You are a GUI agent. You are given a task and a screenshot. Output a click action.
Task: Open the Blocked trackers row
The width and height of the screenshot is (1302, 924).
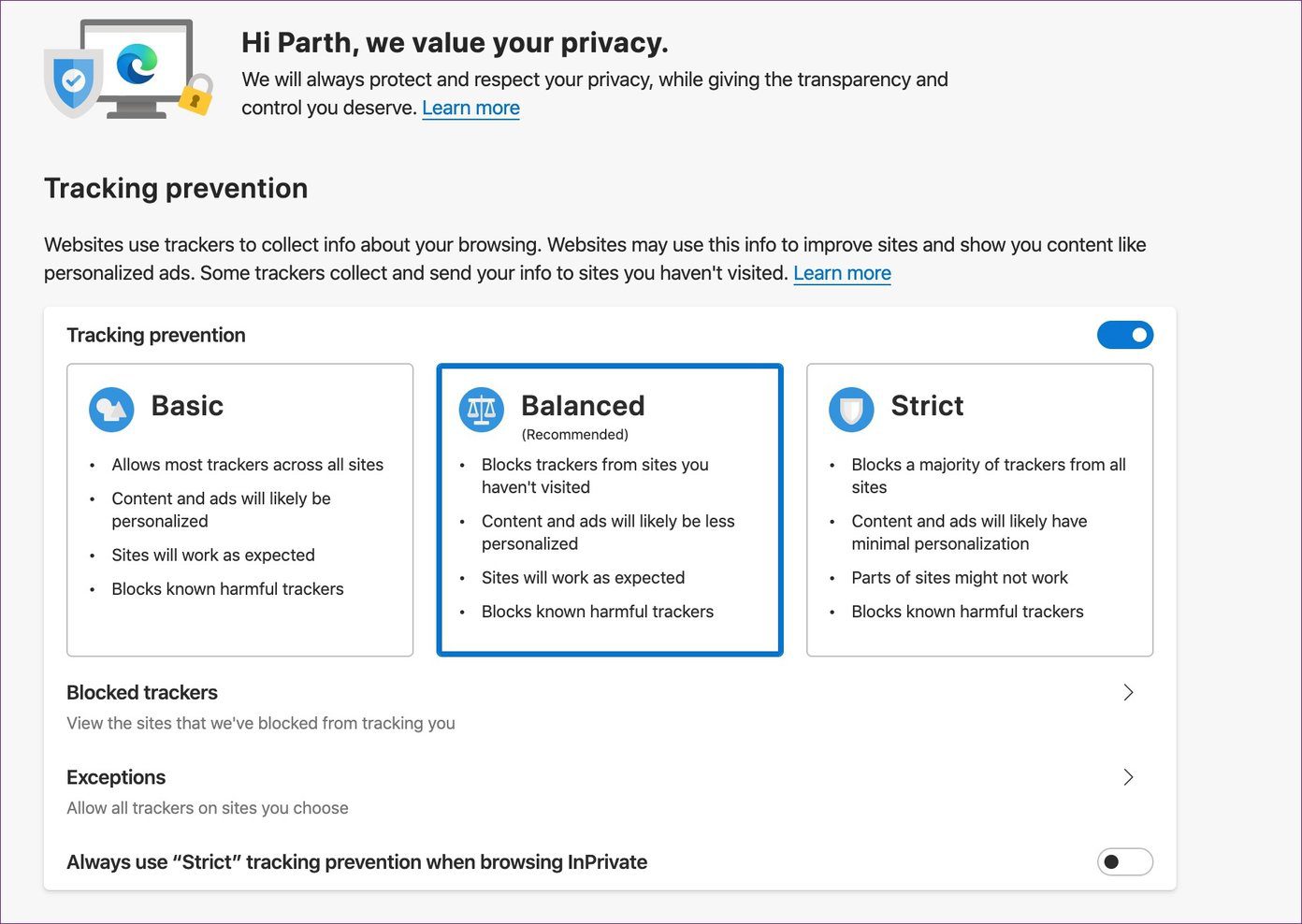pyautogui.click(x=610, y=707)
